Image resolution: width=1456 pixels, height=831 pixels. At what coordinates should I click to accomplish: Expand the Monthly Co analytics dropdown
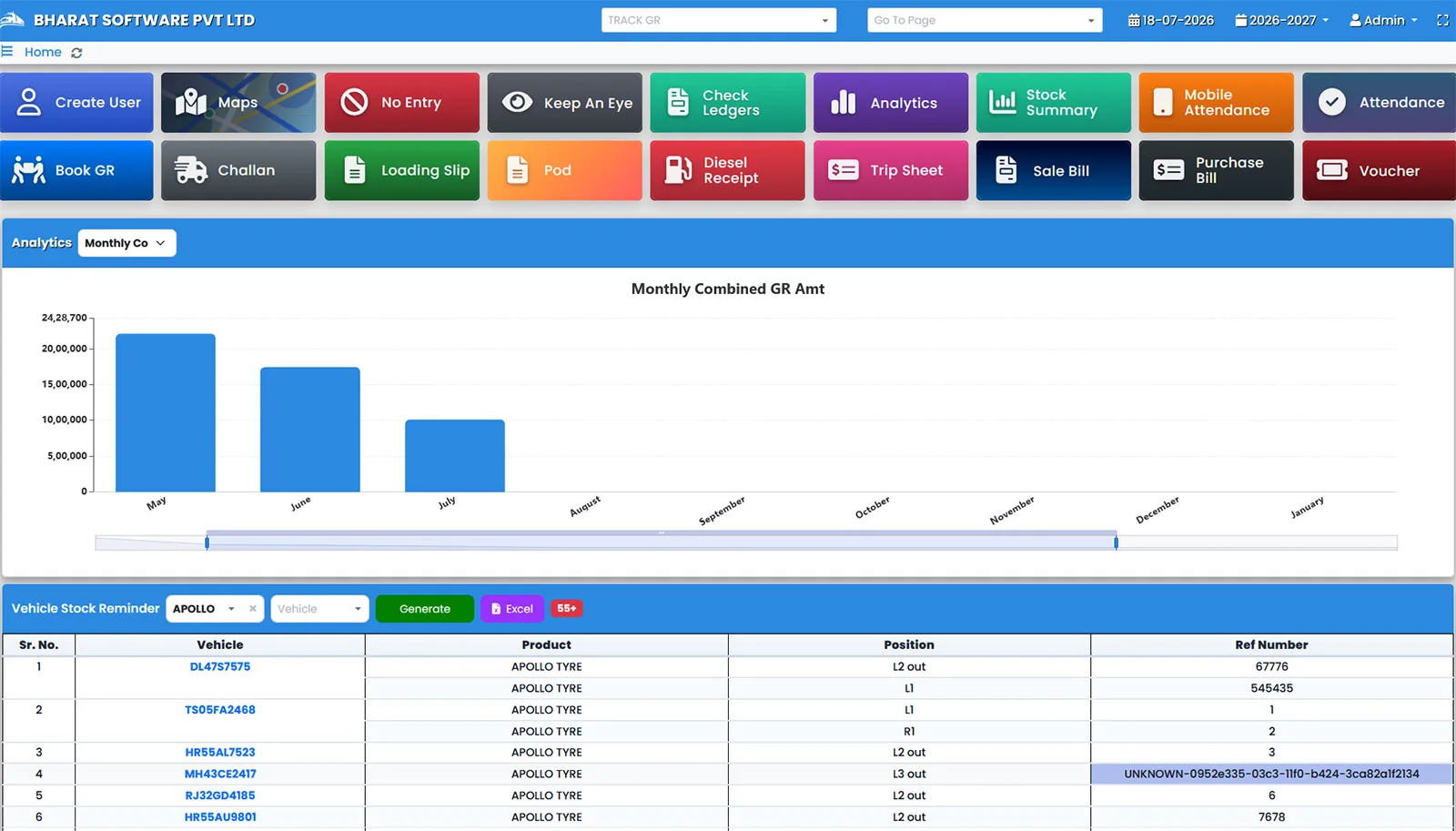[x=126, y=243]
